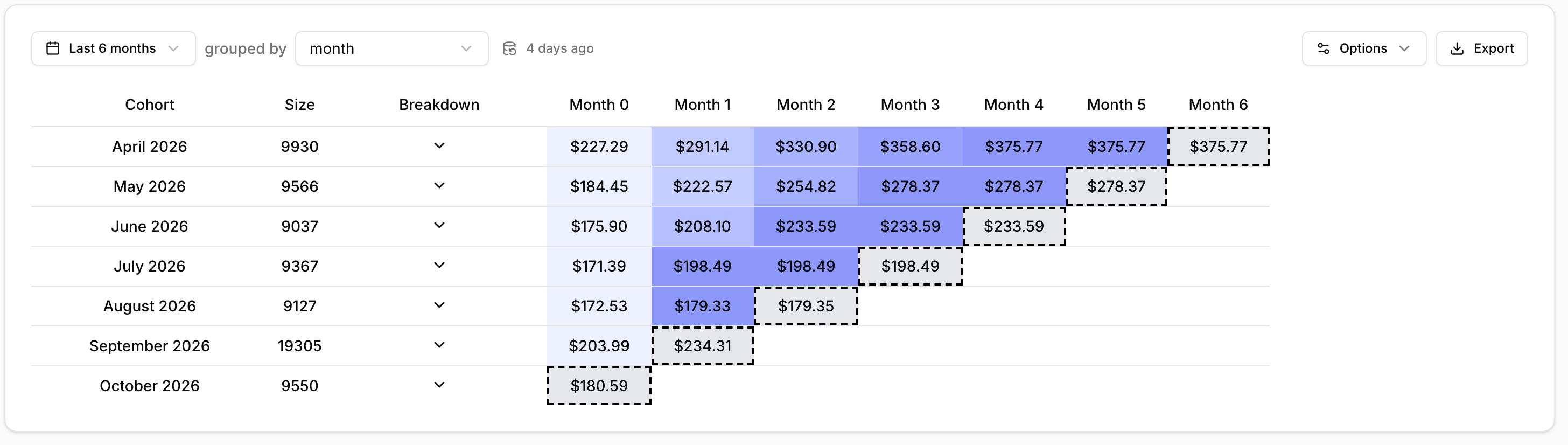
Task: Click the $227.29 cell
Action: [599, 147]
